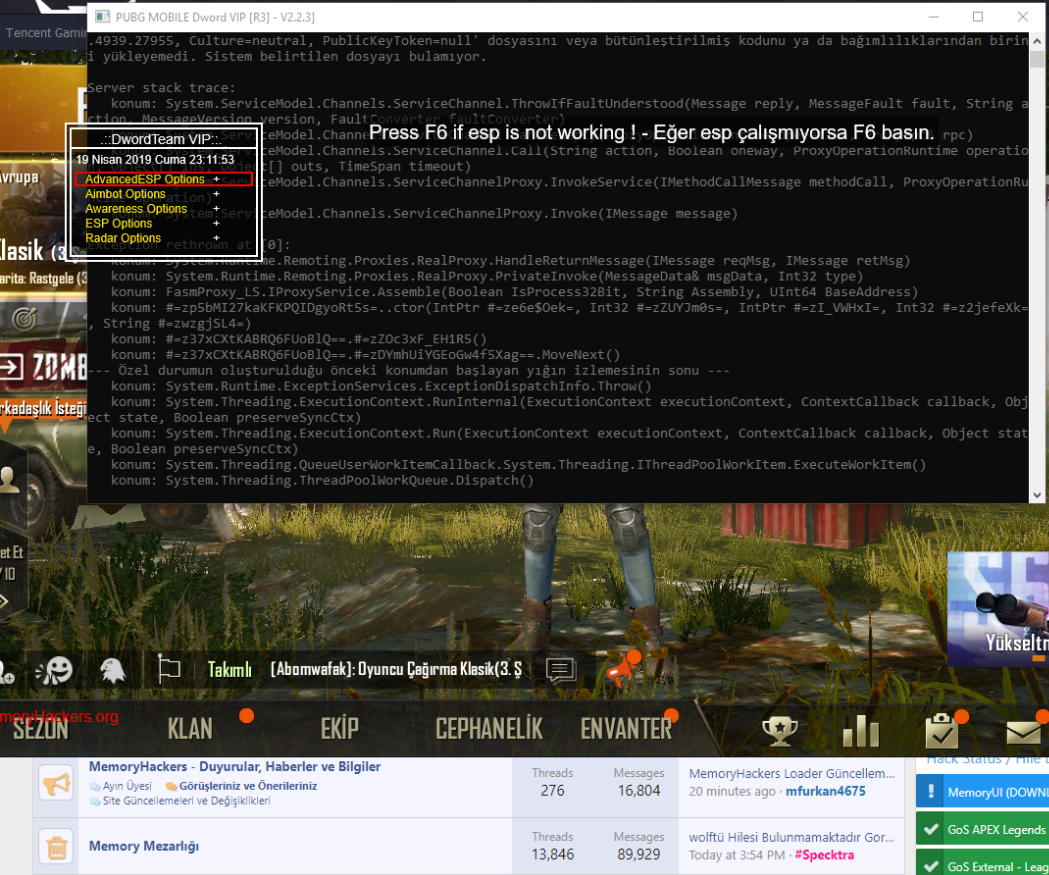Click MemoryUI (DOWN) status button

click(982, 792)
